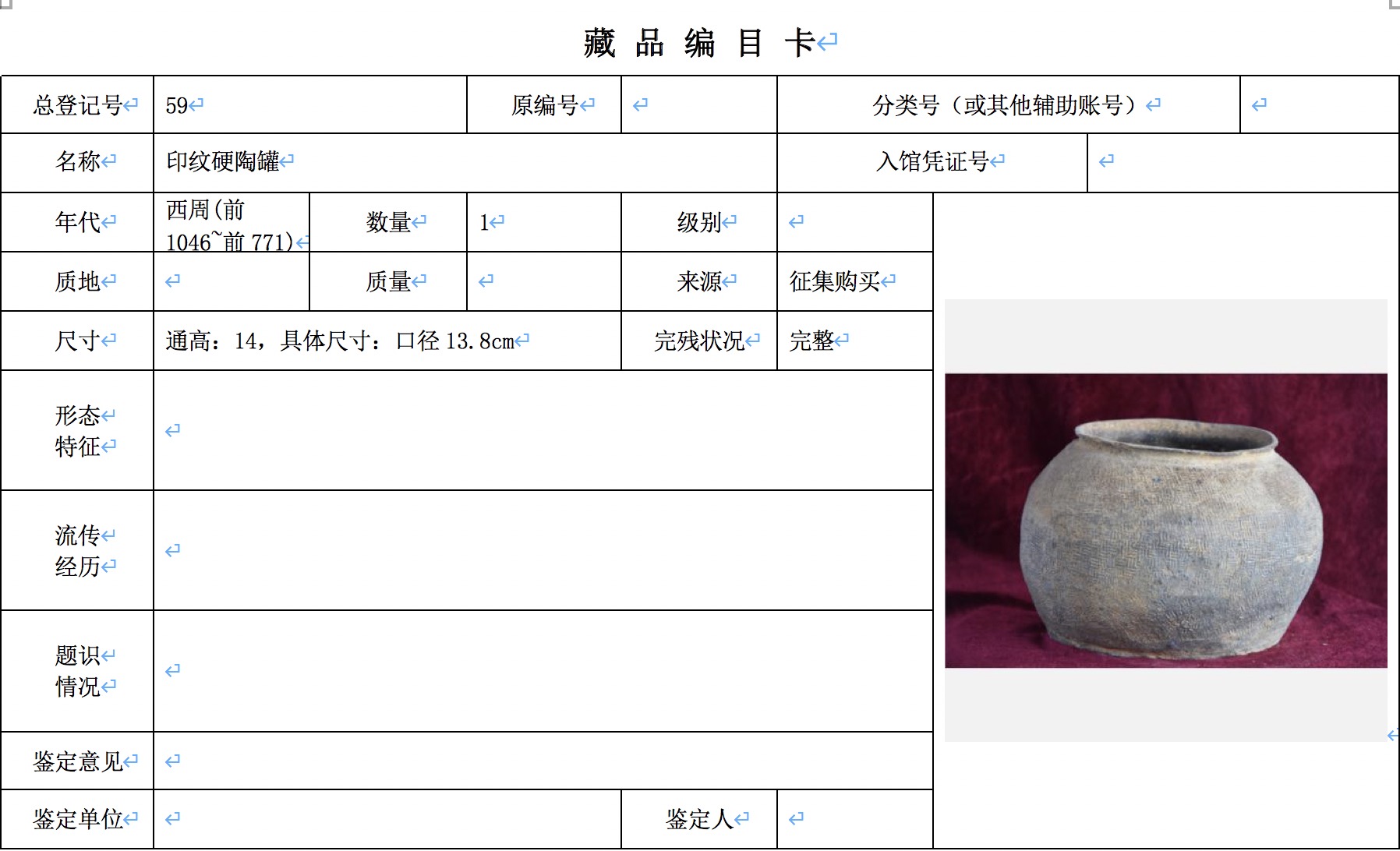Place cursor in empty cell after 分类号
Screen dimensions: 1400x851
coord(1319,104)
